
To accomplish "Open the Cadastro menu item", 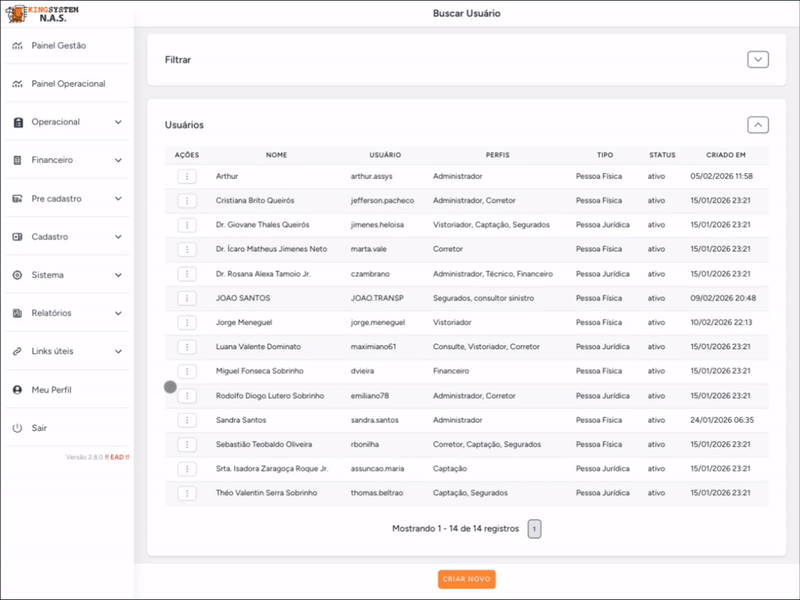I will (50, 237).
